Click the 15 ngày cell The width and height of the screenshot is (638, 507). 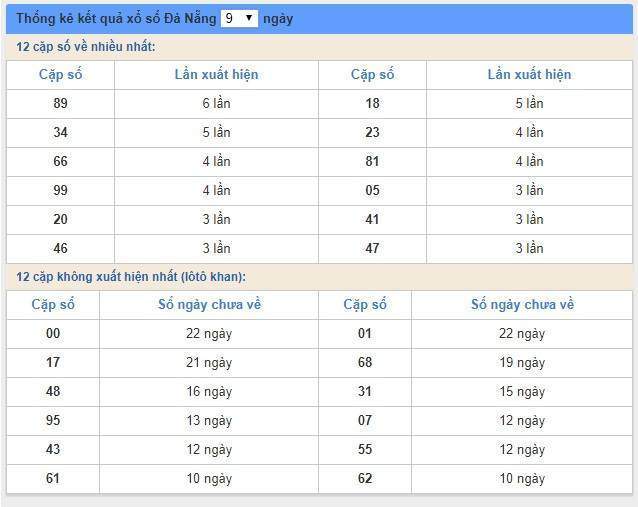click(522, 392)
